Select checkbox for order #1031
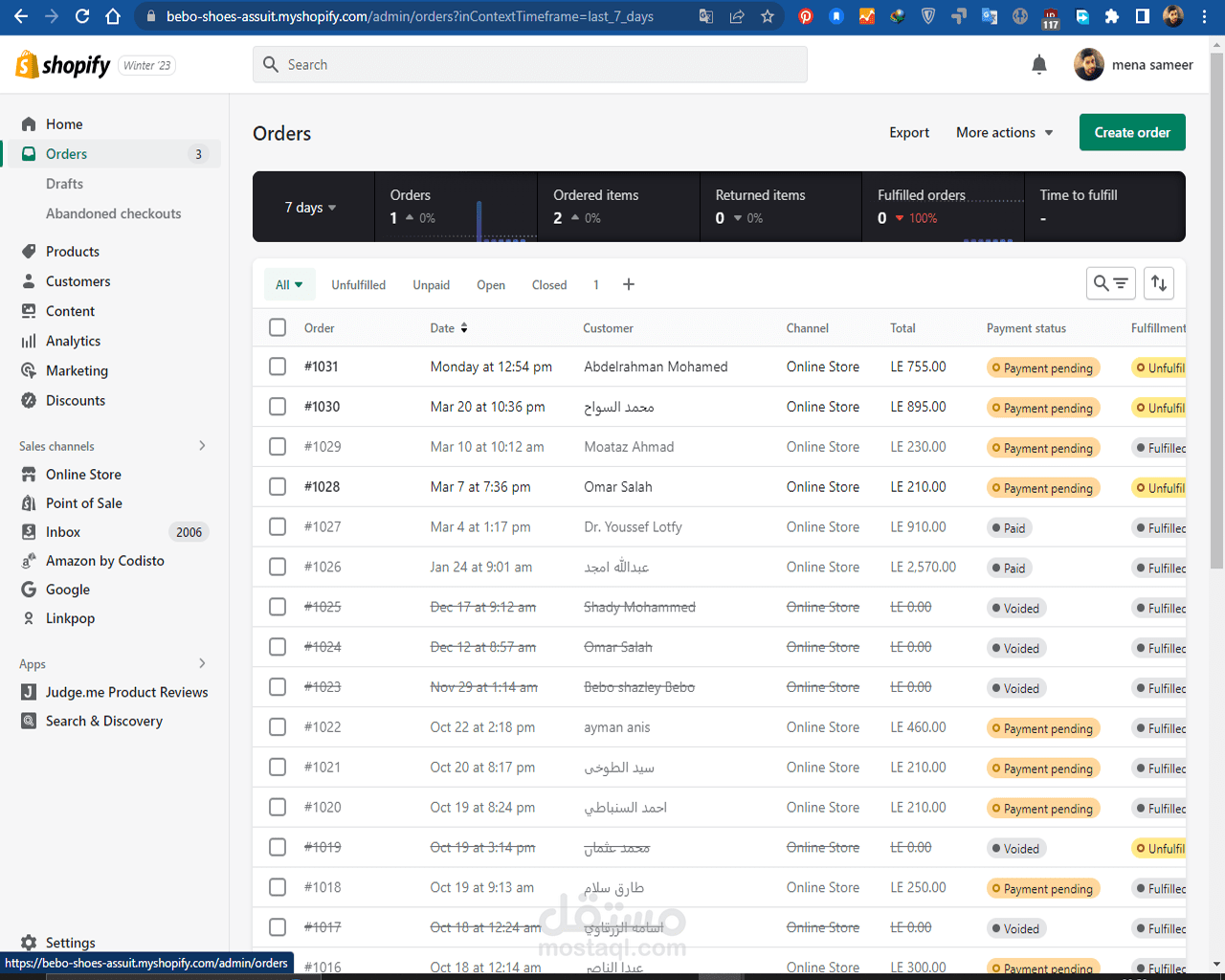 (278, 367)
